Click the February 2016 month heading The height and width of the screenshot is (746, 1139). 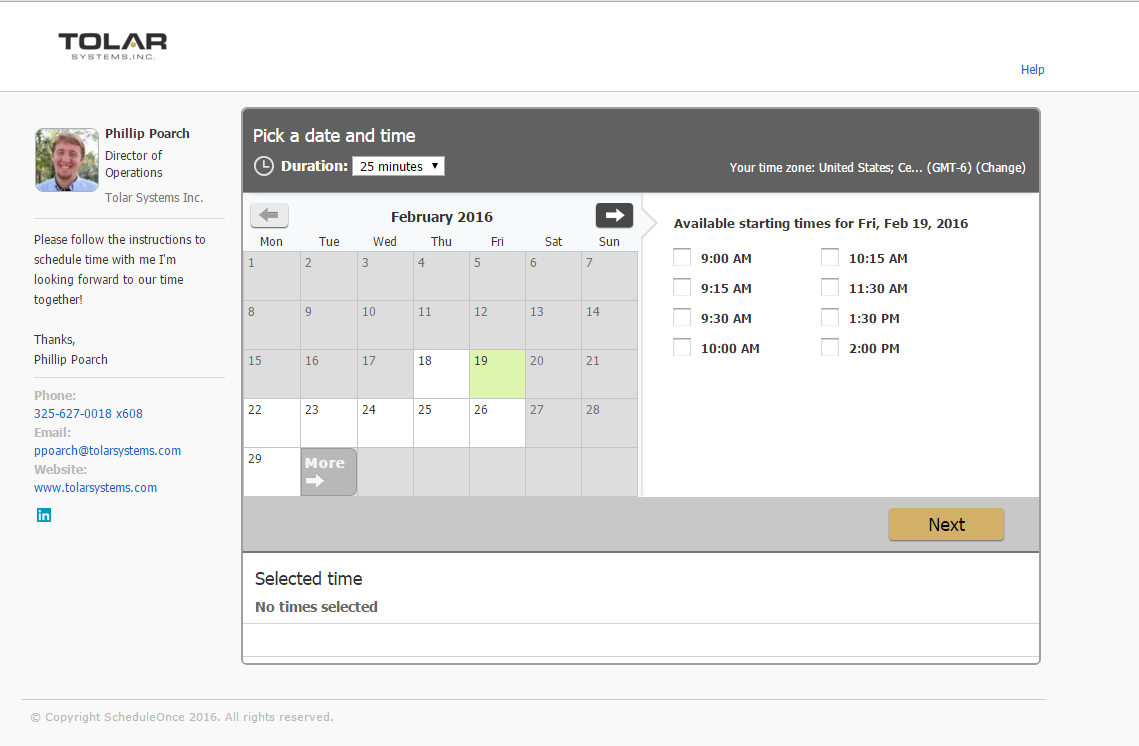pos(442,216)
